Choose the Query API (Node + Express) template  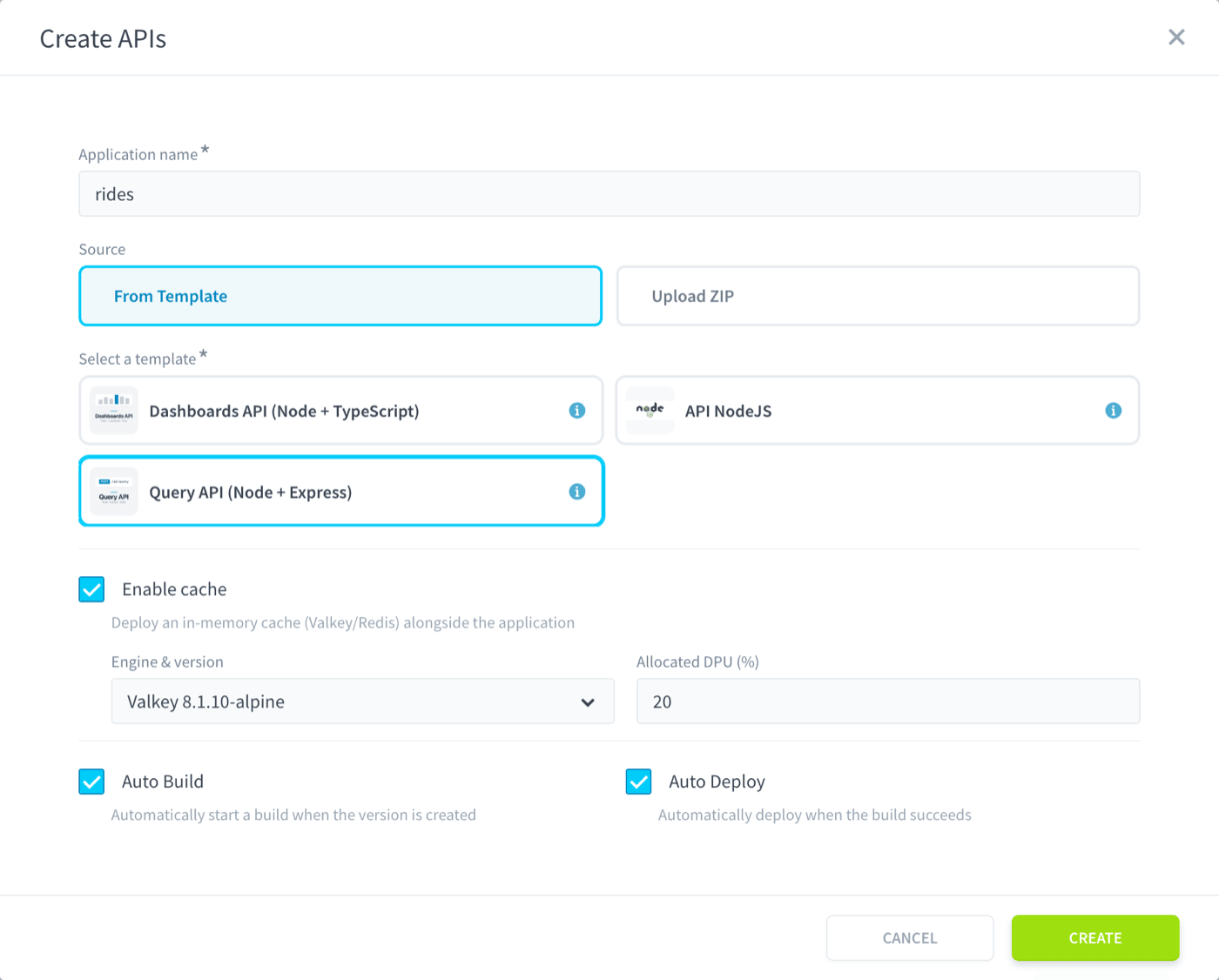341,492
